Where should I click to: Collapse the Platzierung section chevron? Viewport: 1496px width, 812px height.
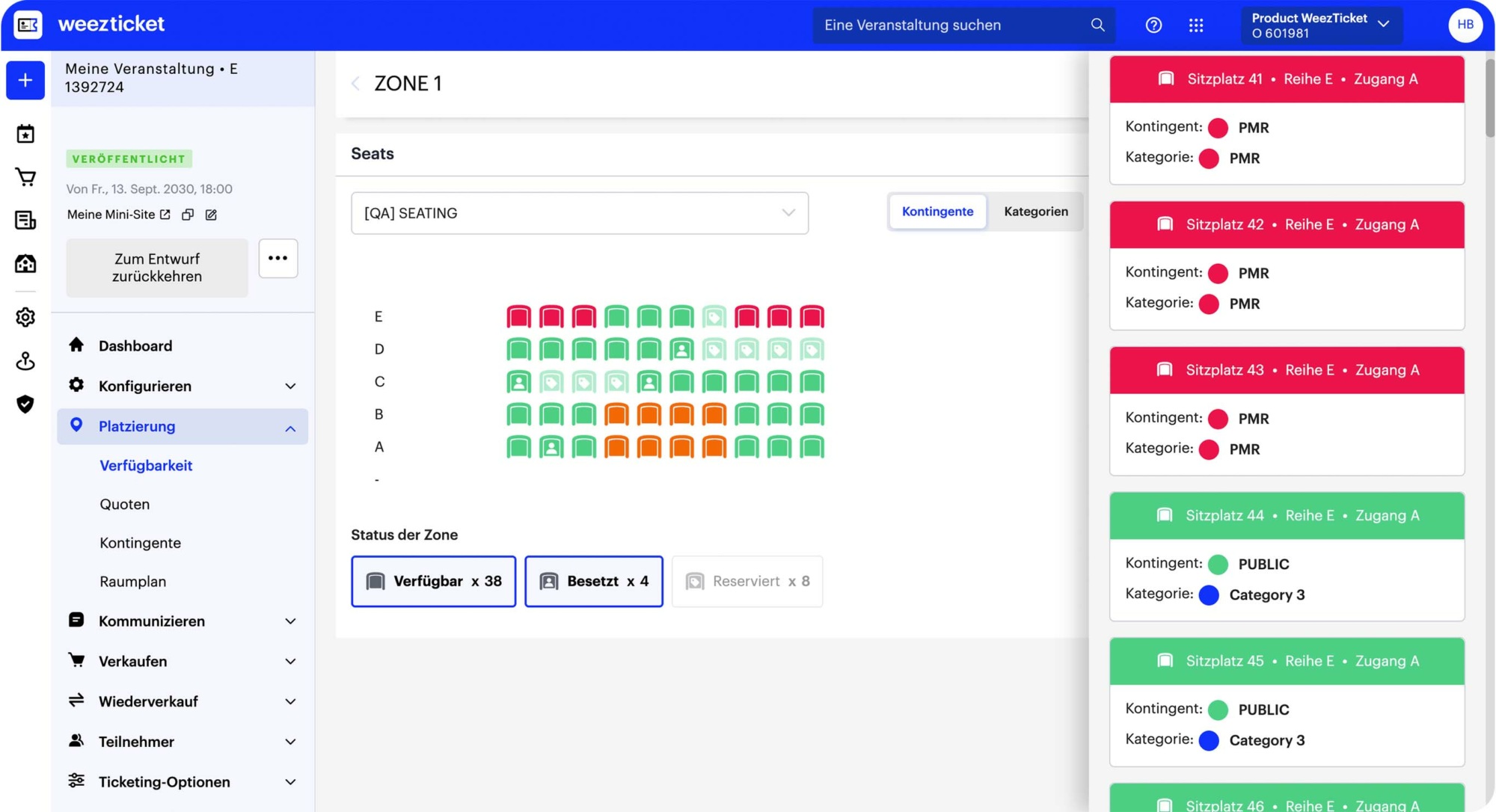[x=290, y=427]
